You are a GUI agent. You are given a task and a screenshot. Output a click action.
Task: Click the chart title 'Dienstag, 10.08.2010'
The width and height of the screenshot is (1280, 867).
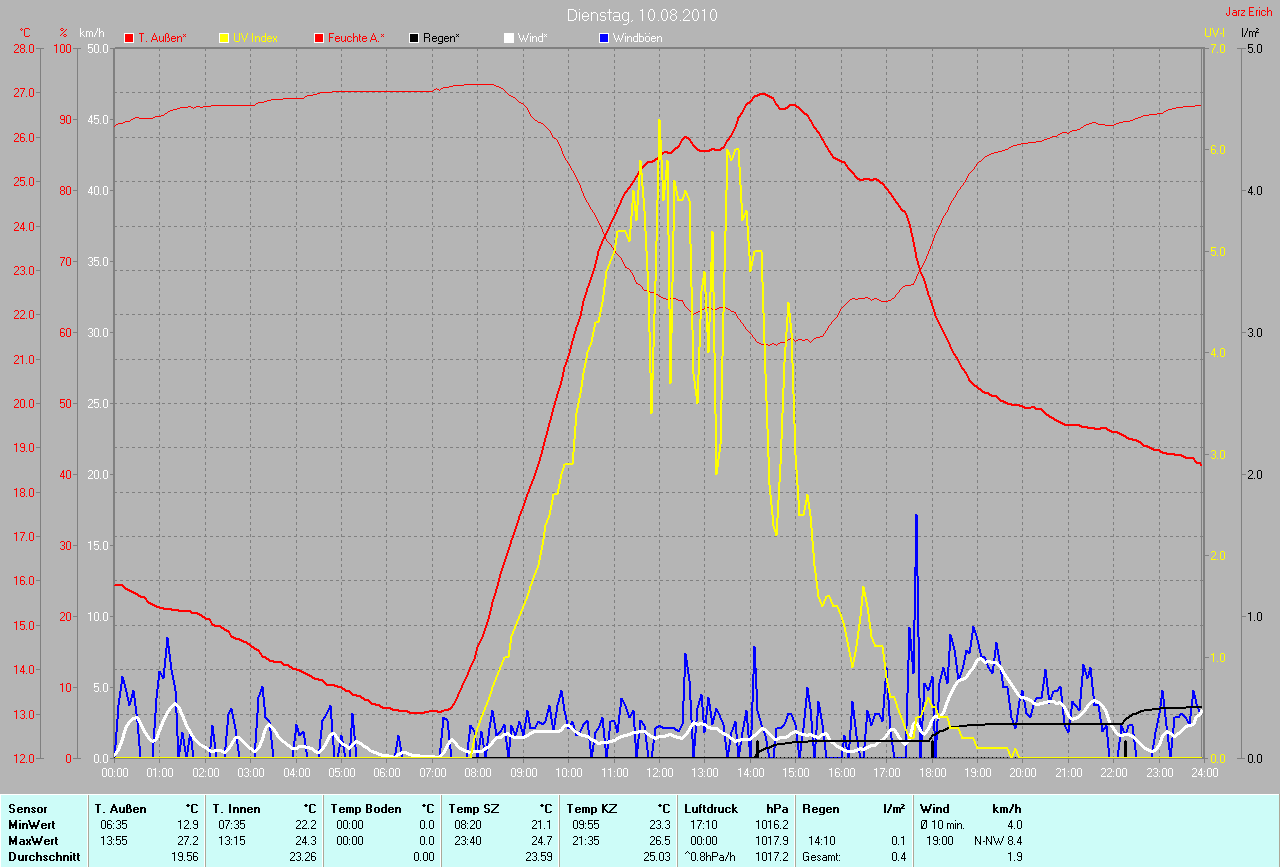pyautogui.click(x=642, y=15)
